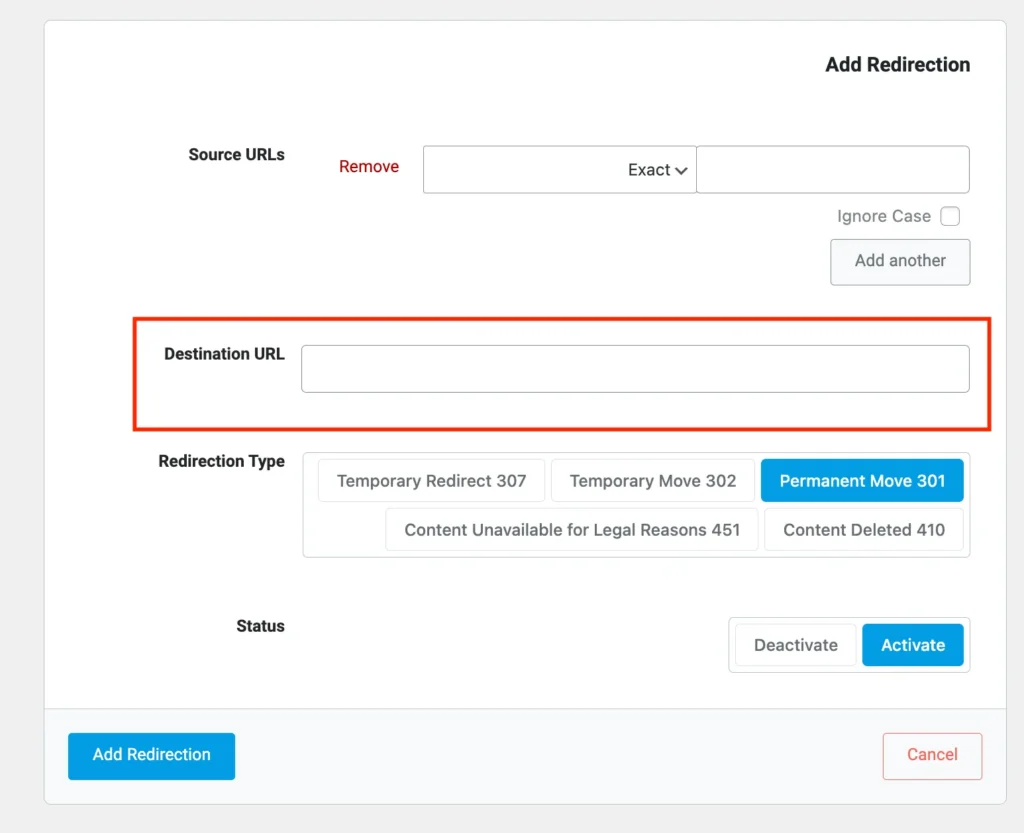This screenshot has height=833, width=1024.
Task: Open the Exact match type dropdown
Action: pos(560,170)
